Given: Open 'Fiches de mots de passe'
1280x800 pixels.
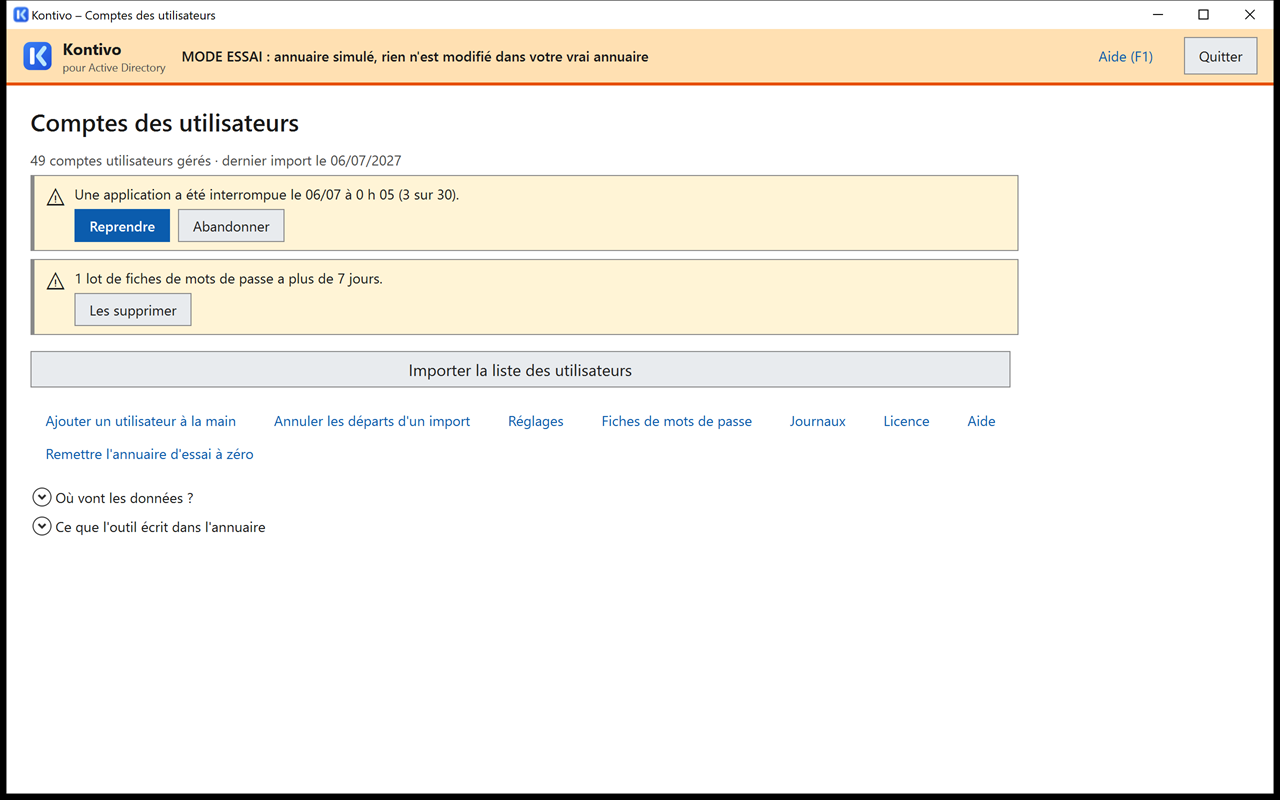Looking at the screenshot, I should pyautogui.click(x=677, y=421).
